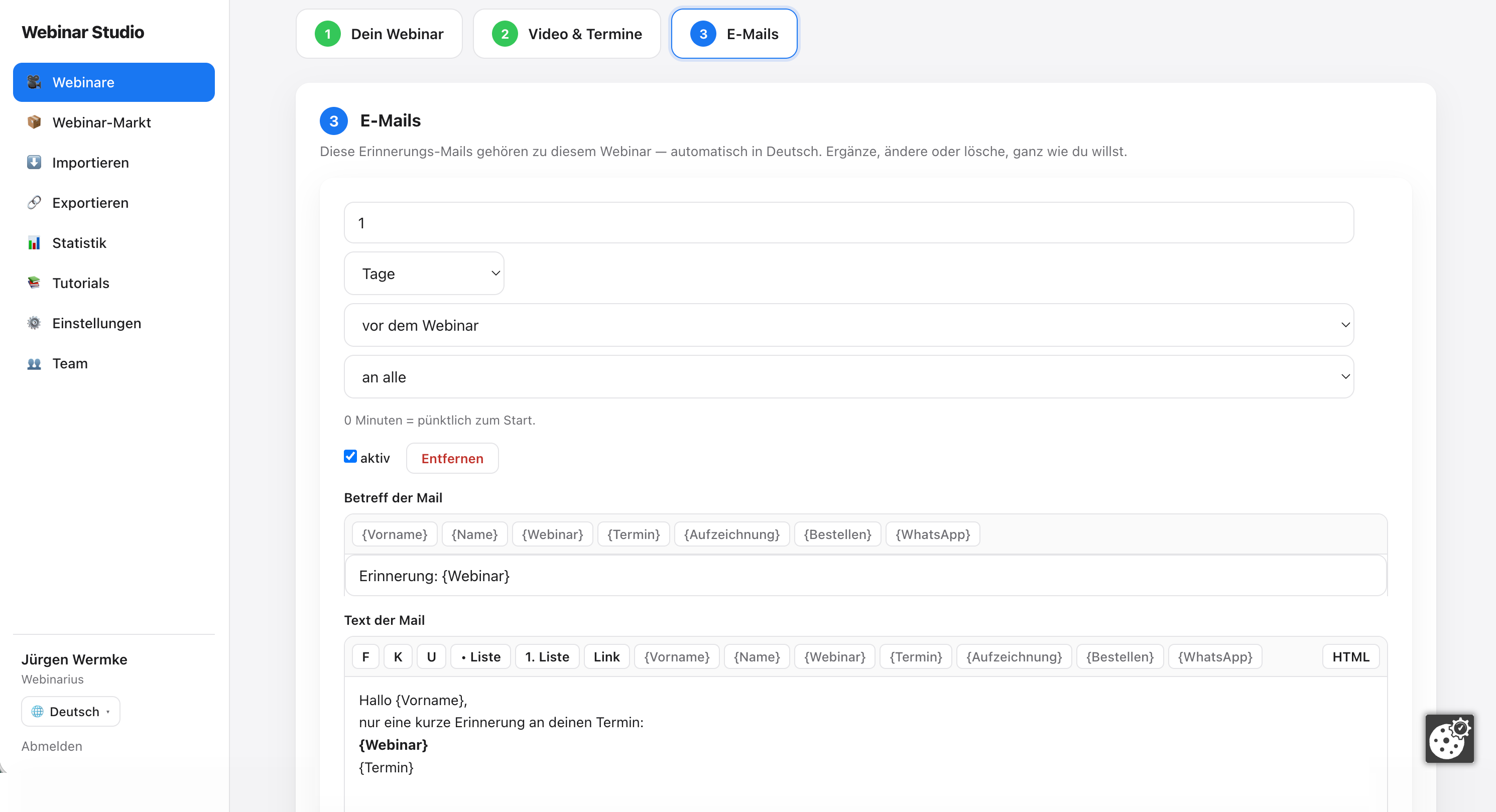This screenshot has width=1496, height=812.
Task: Click into the mail body at 'Hallo {Vorname},'
Action: pos(413,700)
